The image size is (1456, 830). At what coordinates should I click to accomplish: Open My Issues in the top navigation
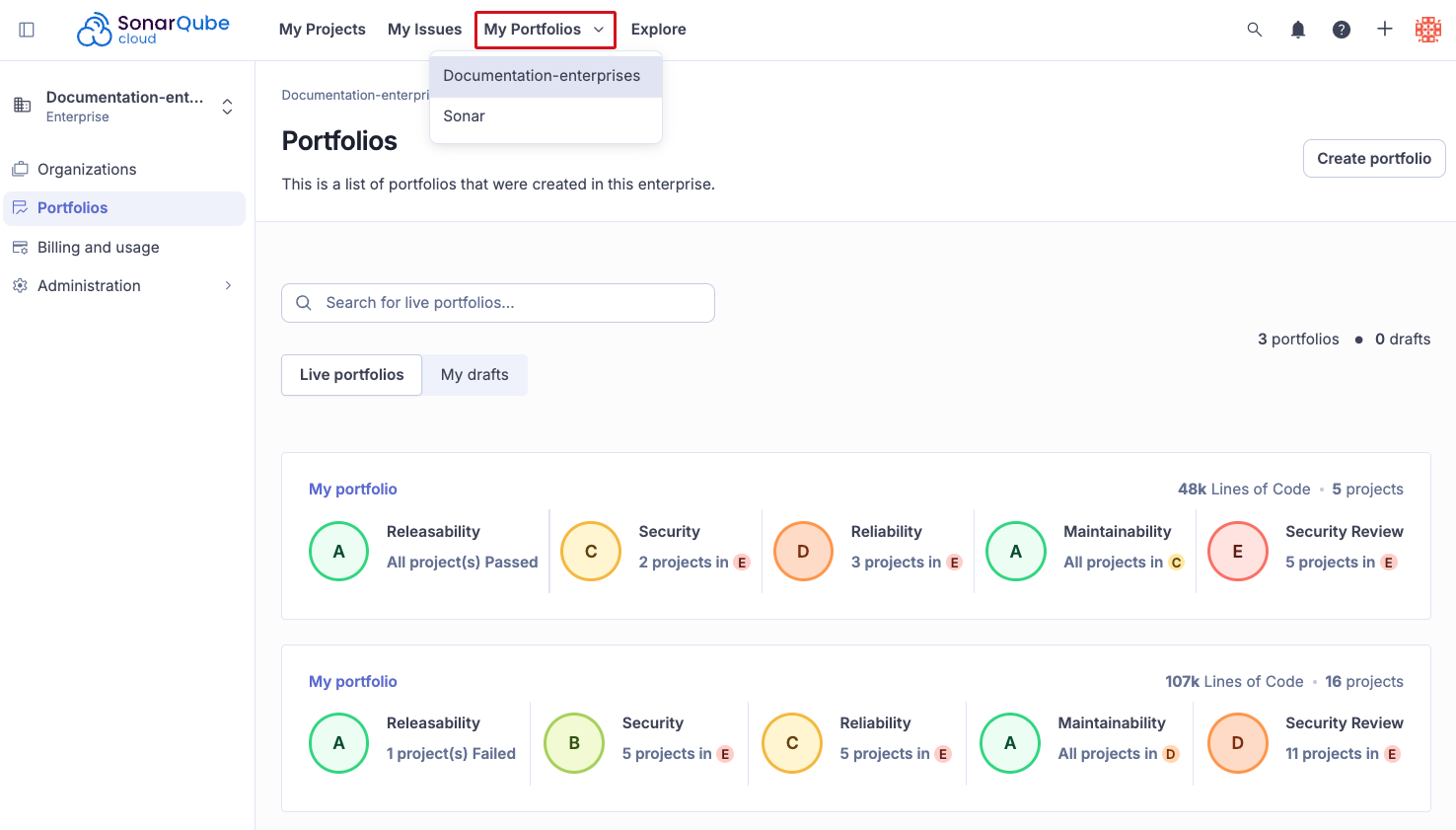point(424,30)
